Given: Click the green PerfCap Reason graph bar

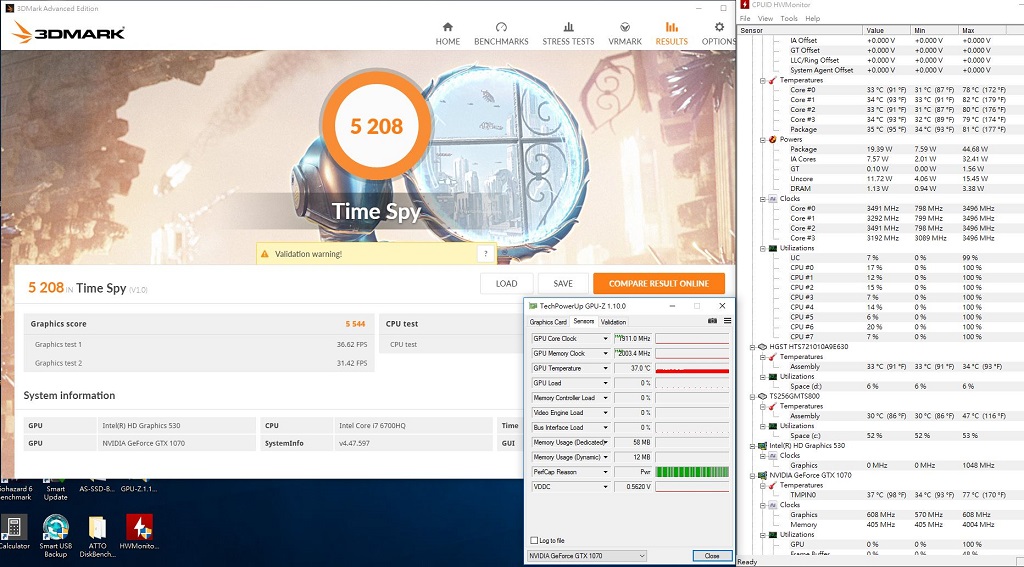Looking at the screenshot, I should tap(692, 472).
